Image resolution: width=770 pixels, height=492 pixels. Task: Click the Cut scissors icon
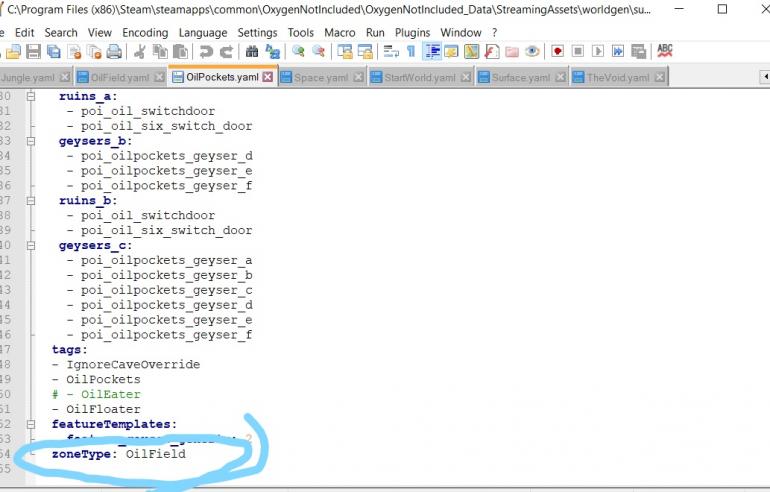coord(139,51)
